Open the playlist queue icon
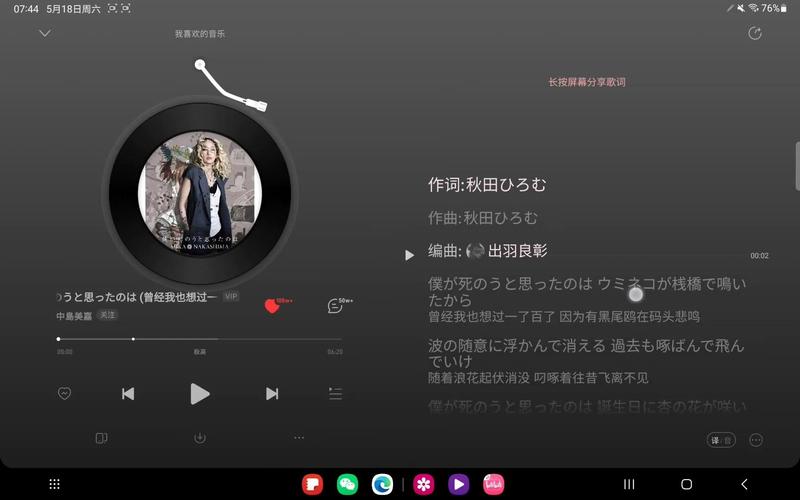The width and height of the screenshot is (800, 500). pyautogui.click(x=335, y=393)
